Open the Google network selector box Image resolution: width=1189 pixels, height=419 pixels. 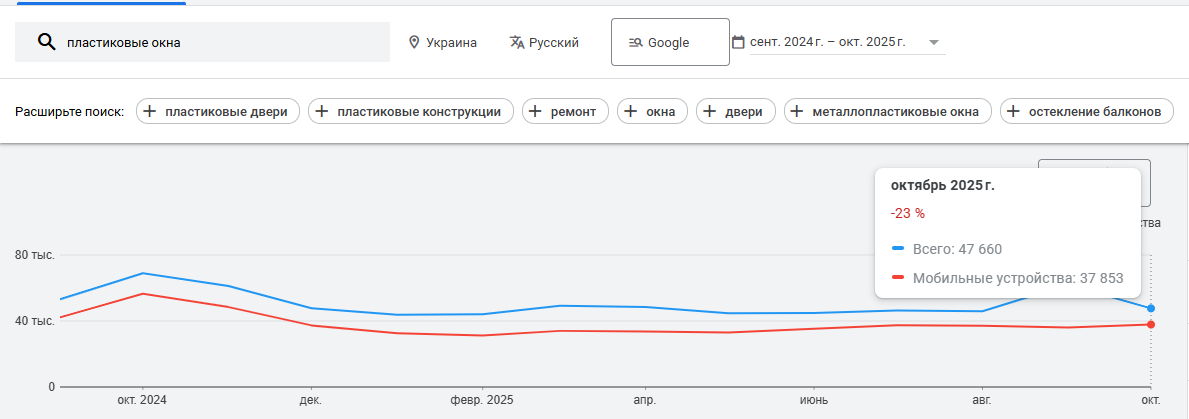click(670, 42)
